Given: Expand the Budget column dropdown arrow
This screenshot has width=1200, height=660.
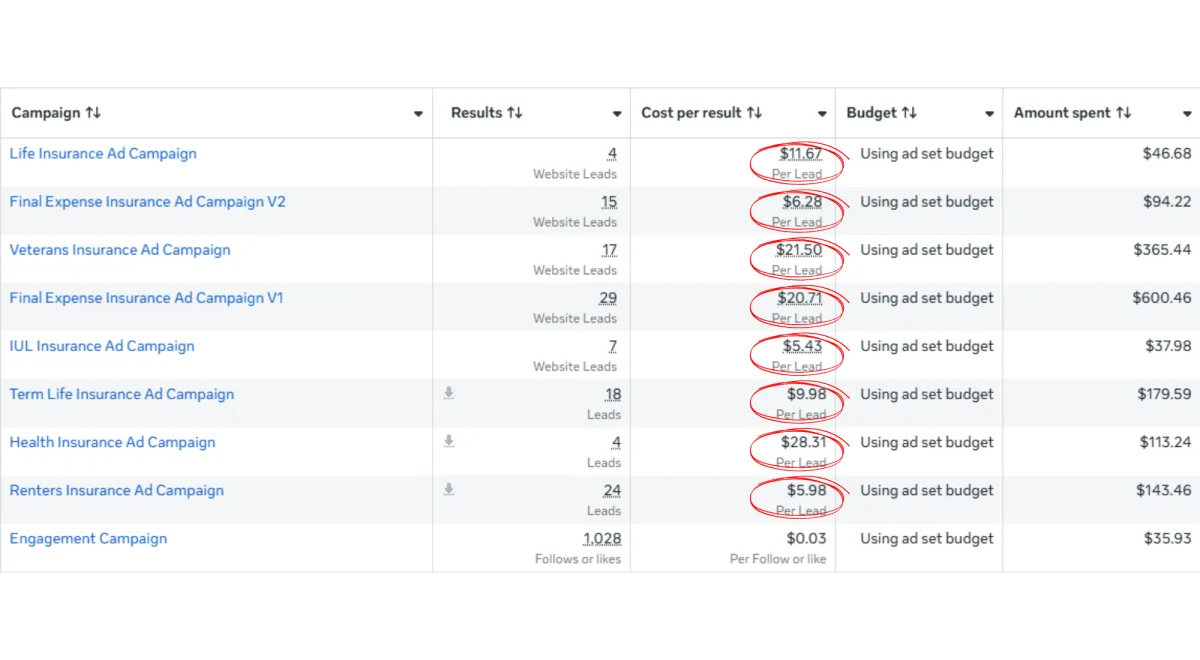Looking at the screenshot, I should (x=989, y=114).
